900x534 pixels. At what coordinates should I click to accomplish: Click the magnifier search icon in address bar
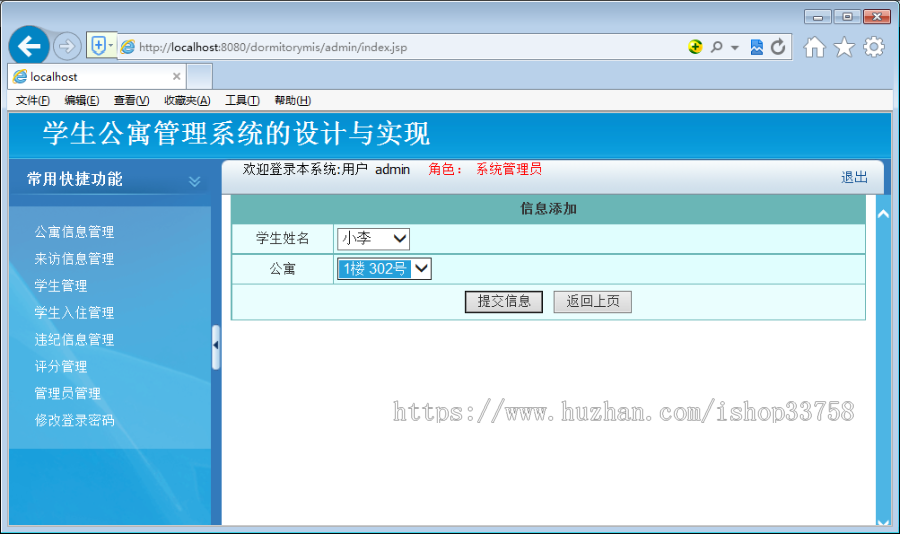point(716,47)
